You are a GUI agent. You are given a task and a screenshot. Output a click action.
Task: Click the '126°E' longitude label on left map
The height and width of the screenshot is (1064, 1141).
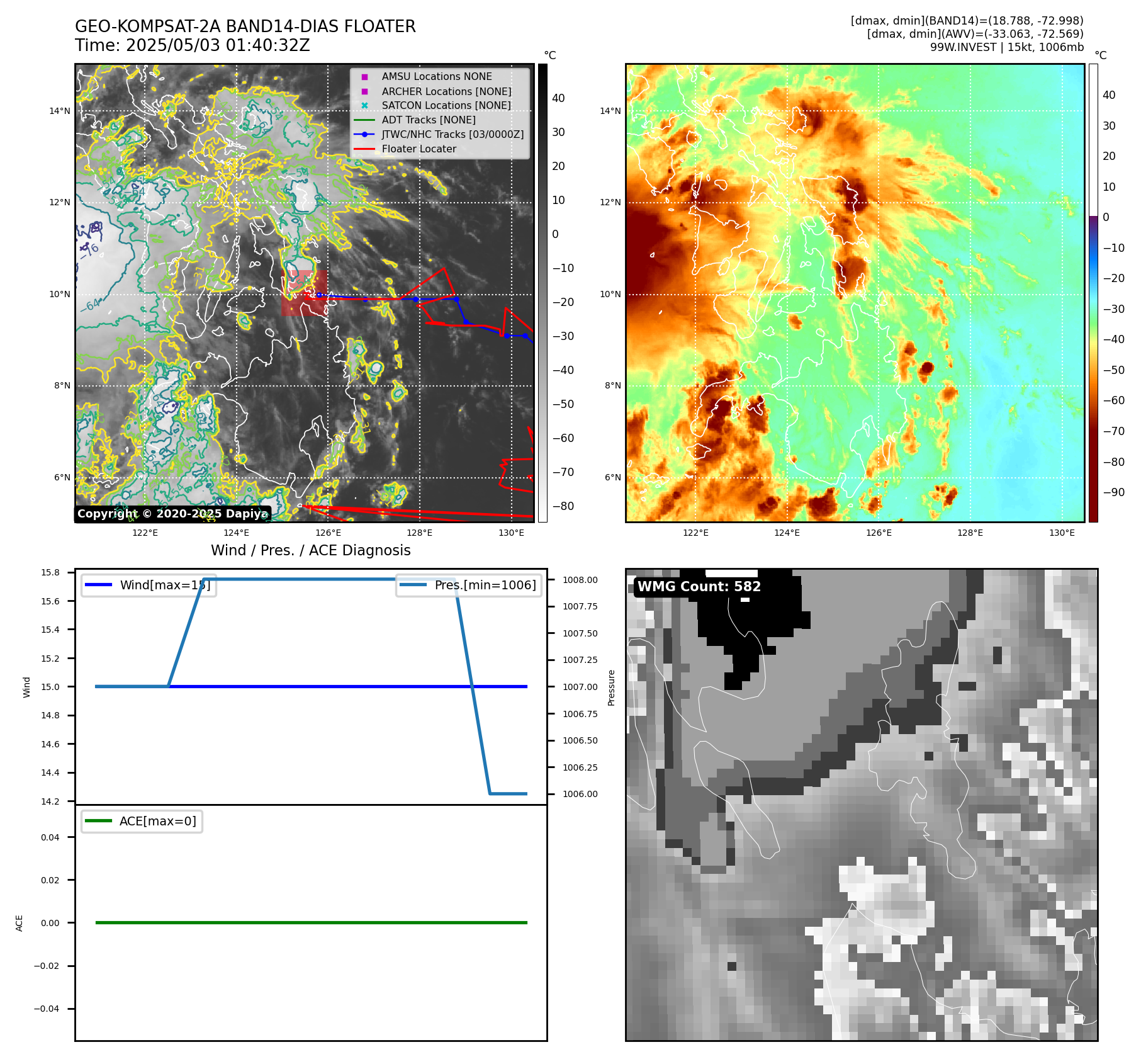(x=328, y=533)
